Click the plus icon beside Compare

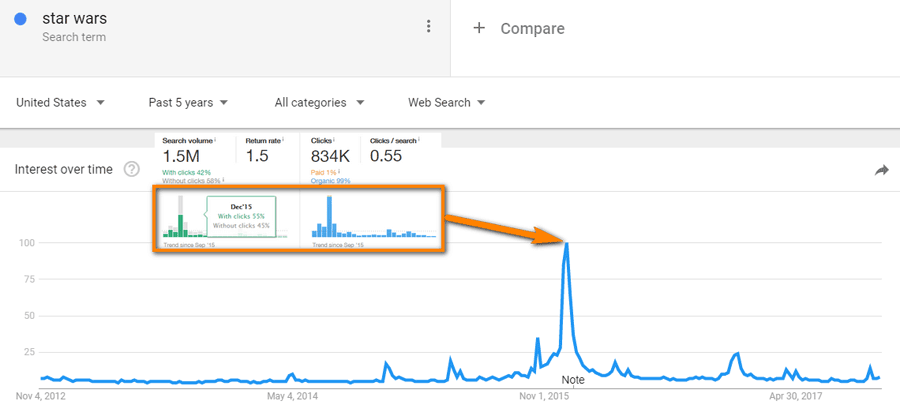point(479,28)
